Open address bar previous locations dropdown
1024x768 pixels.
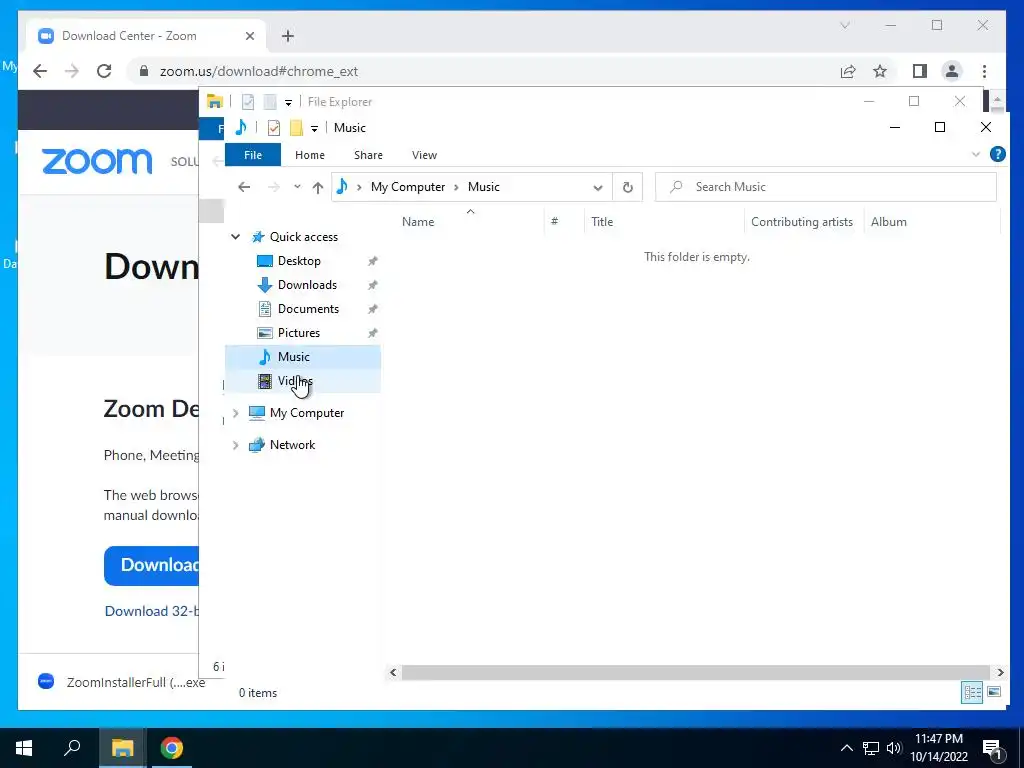click(x=598, y=187)
